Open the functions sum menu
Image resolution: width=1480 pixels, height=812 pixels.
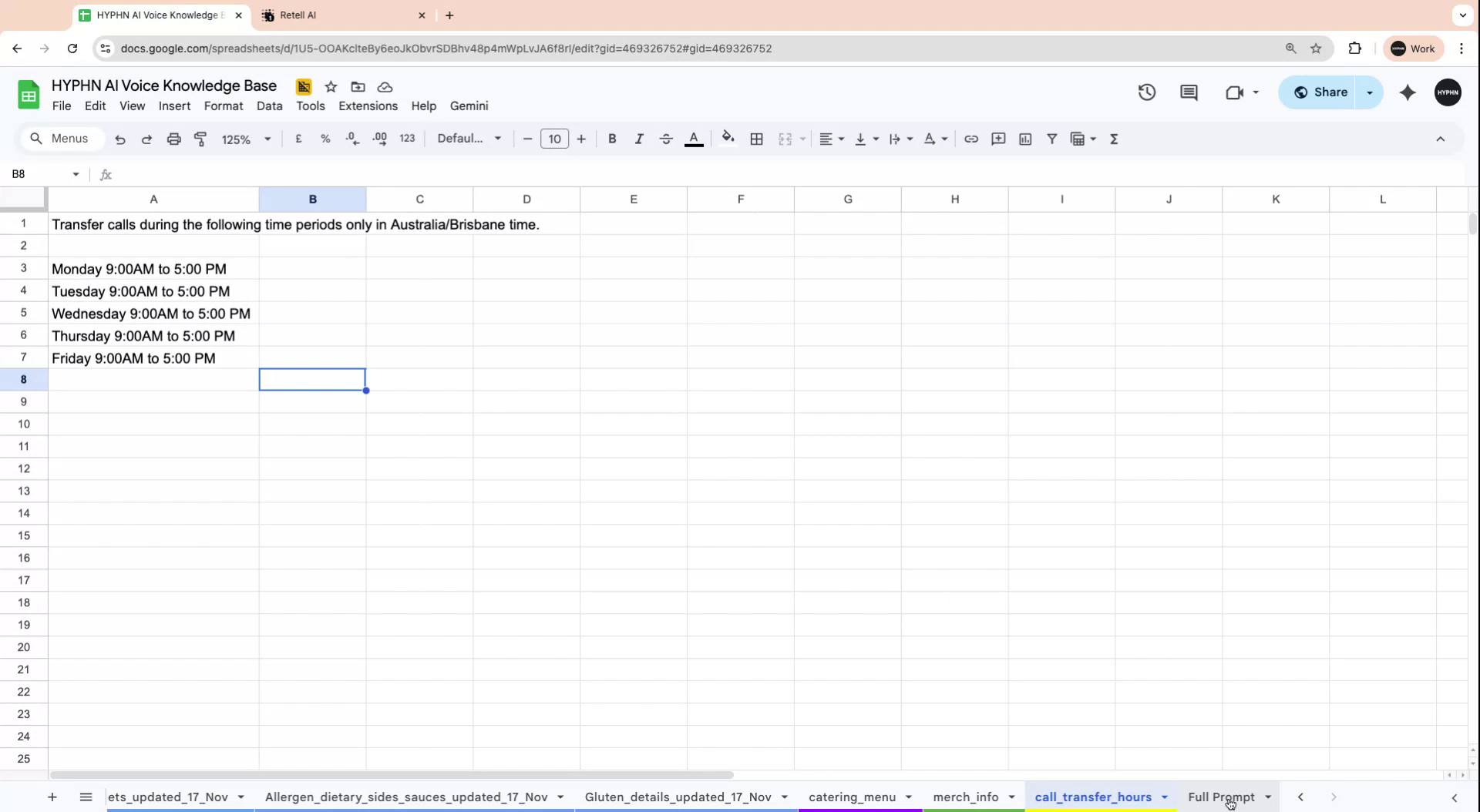tap(1114, 139)
